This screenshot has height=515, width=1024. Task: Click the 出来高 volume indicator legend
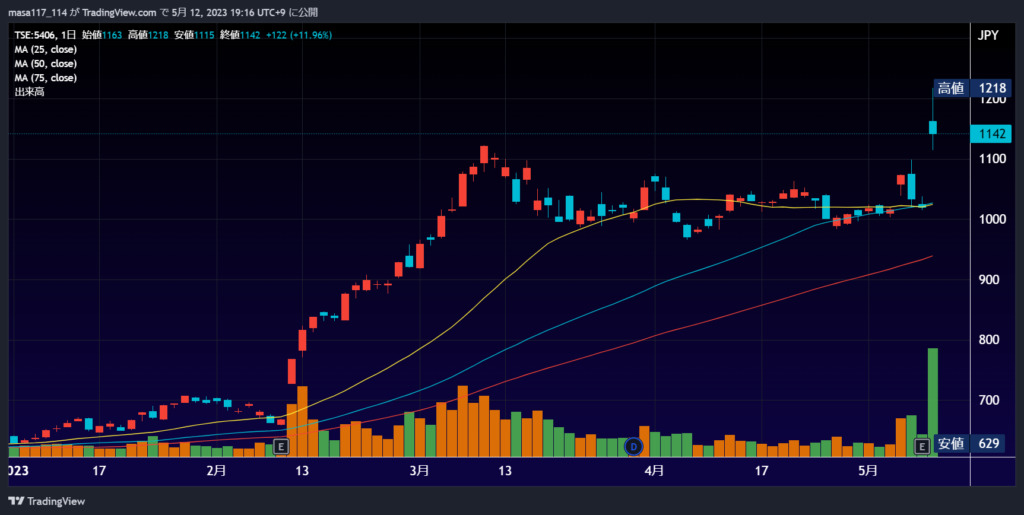point(29,93)
